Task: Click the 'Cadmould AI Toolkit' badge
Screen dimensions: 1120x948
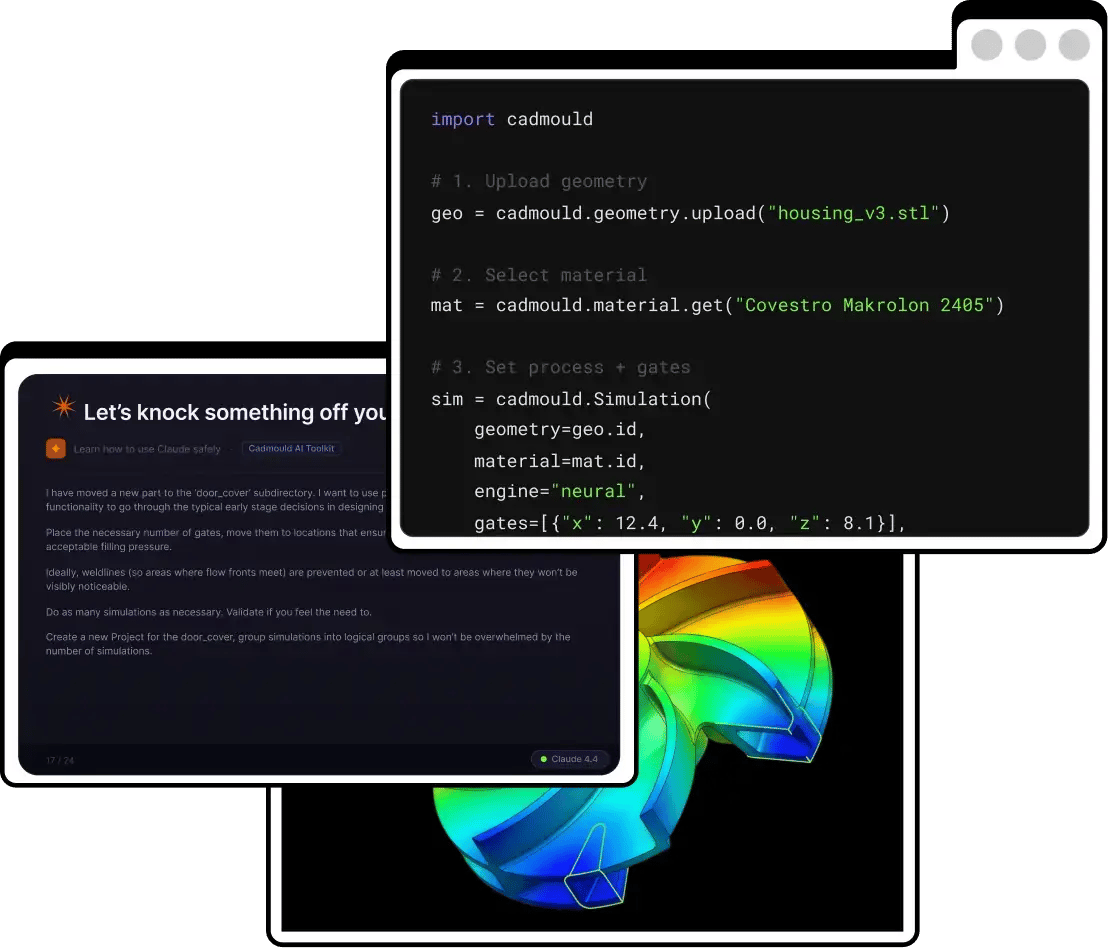Action: coord(291,449)
